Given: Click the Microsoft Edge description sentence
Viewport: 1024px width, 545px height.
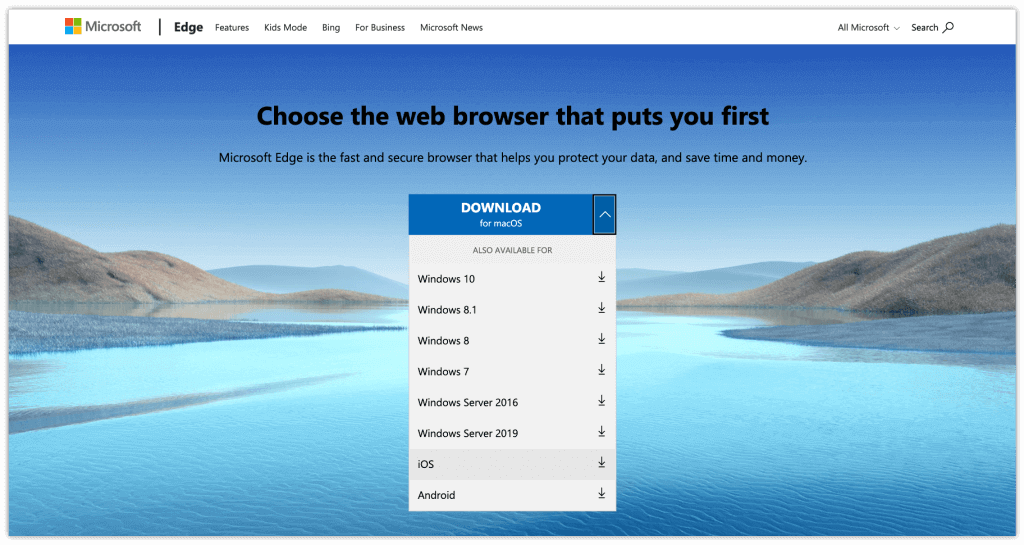Looking at the screenshot, I should pos(513,157).
